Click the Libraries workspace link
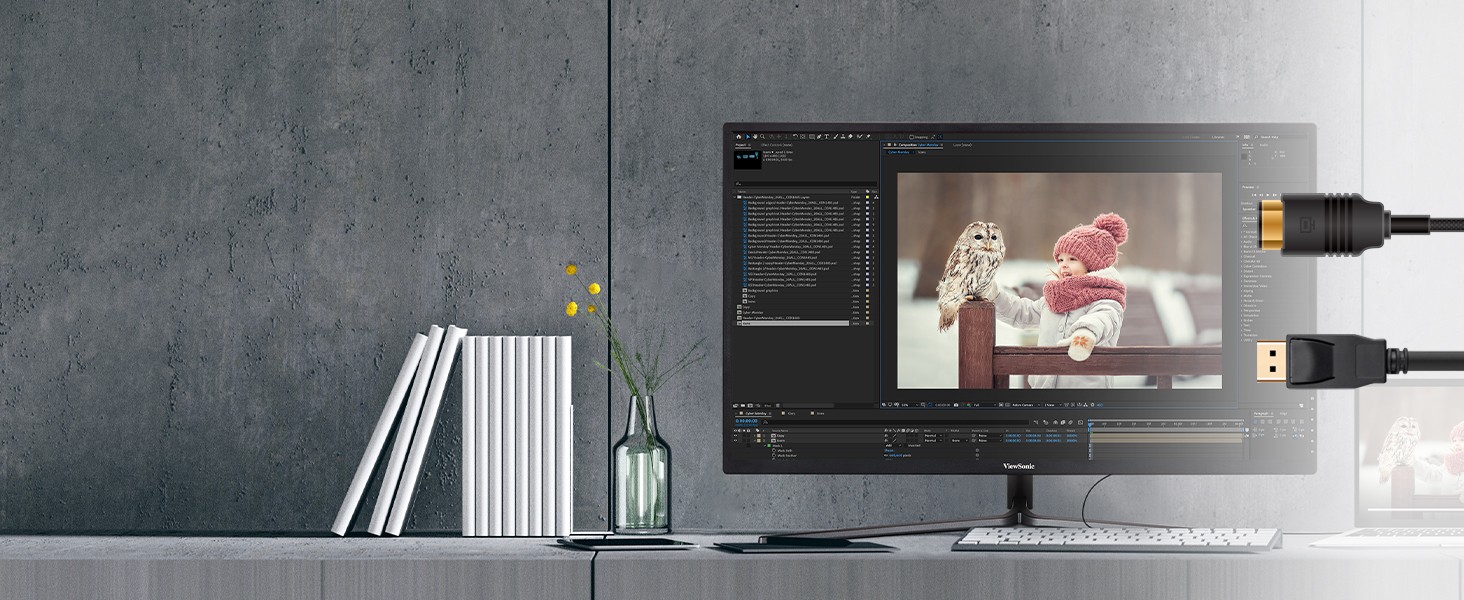1464x600 pixels. pyautogui.click(x=1217, y=137)
